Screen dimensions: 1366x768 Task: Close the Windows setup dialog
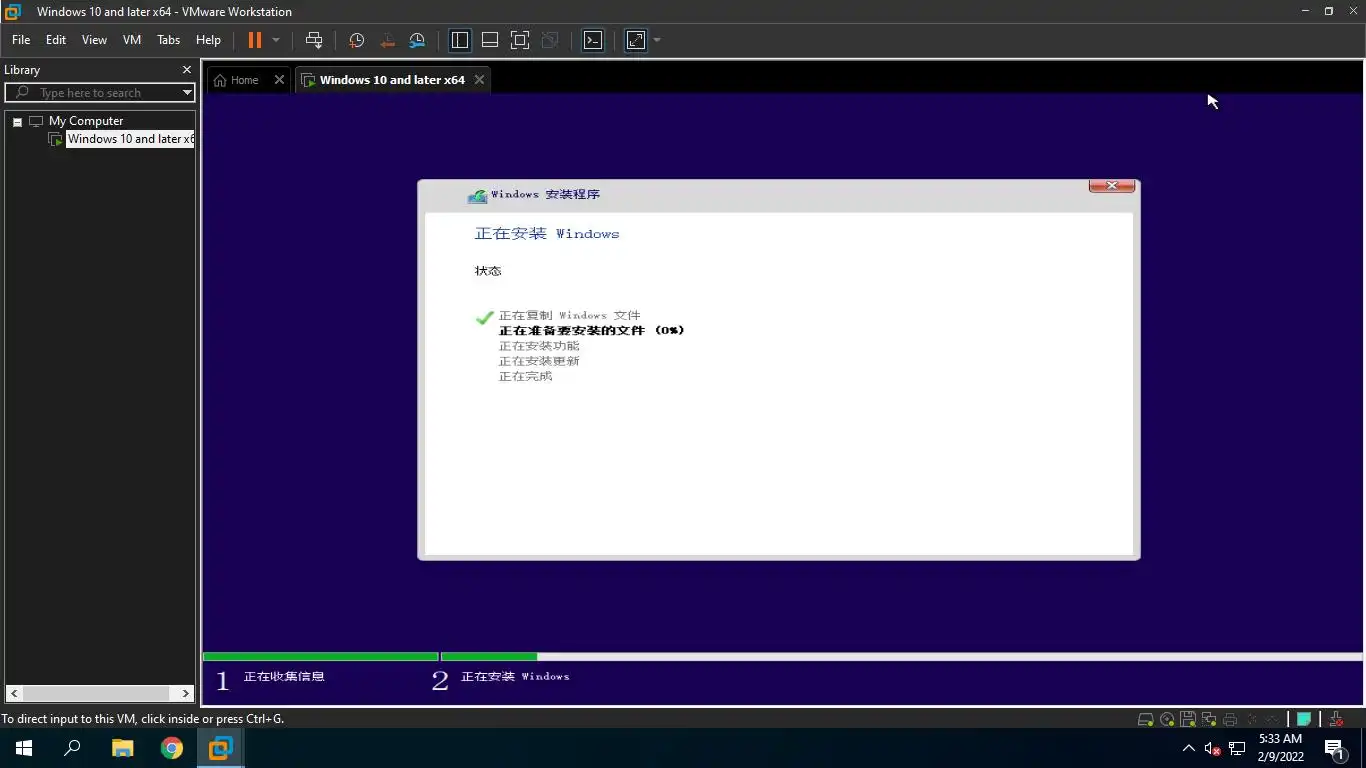1111,186
